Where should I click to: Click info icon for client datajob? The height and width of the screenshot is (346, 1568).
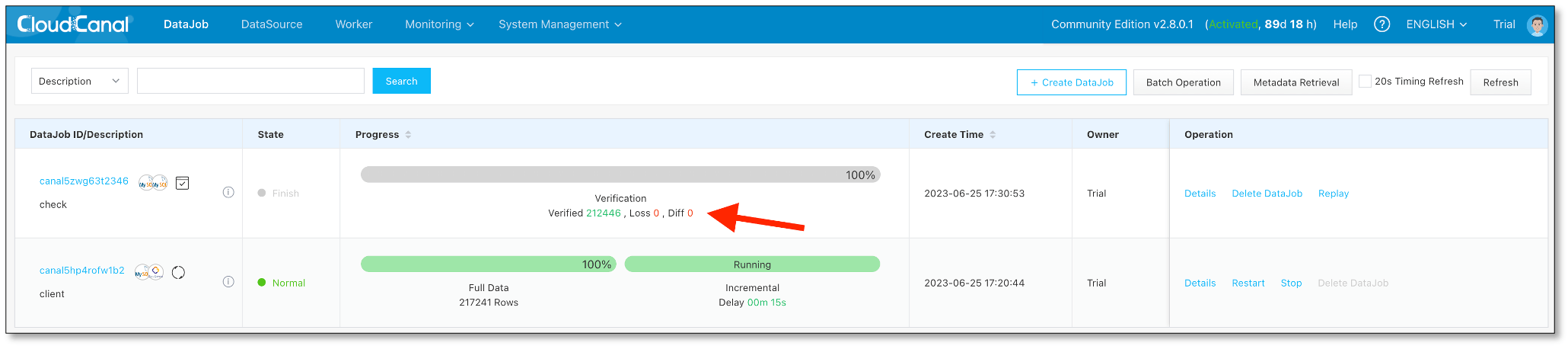(x=228, y=282)
